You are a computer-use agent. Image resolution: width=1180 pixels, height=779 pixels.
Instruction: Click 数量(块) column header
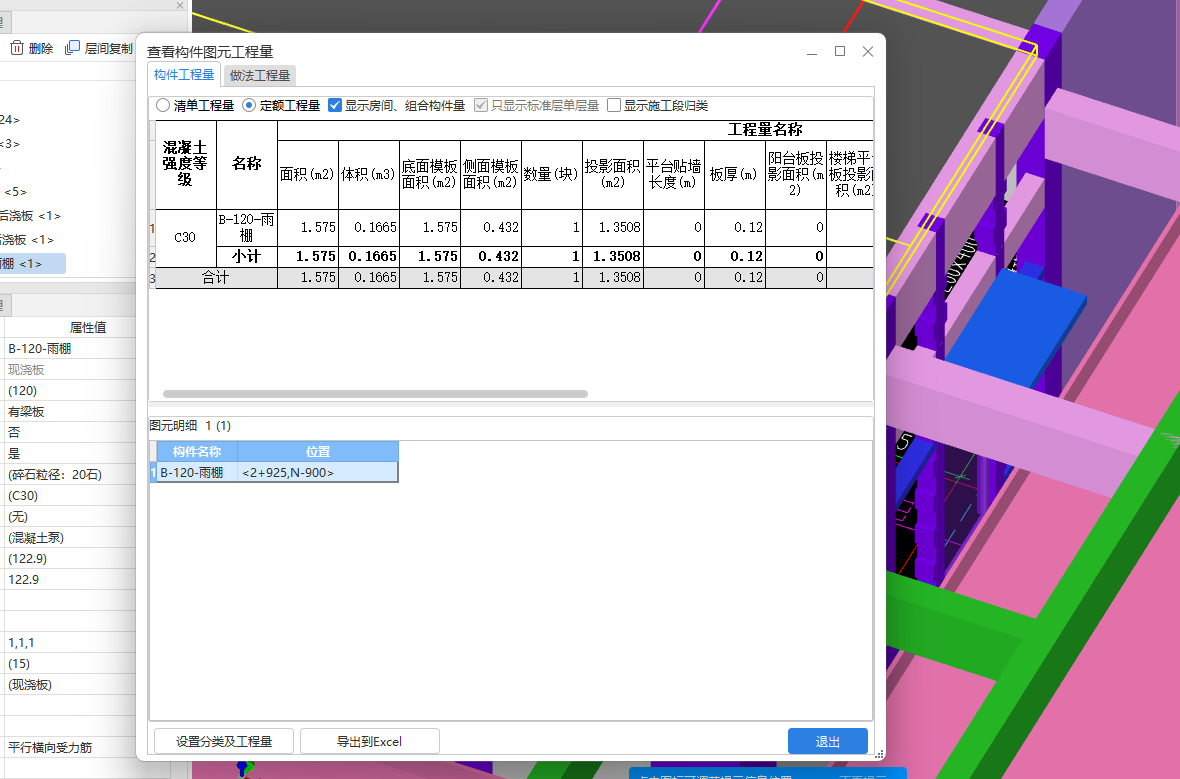coord(551,174)
